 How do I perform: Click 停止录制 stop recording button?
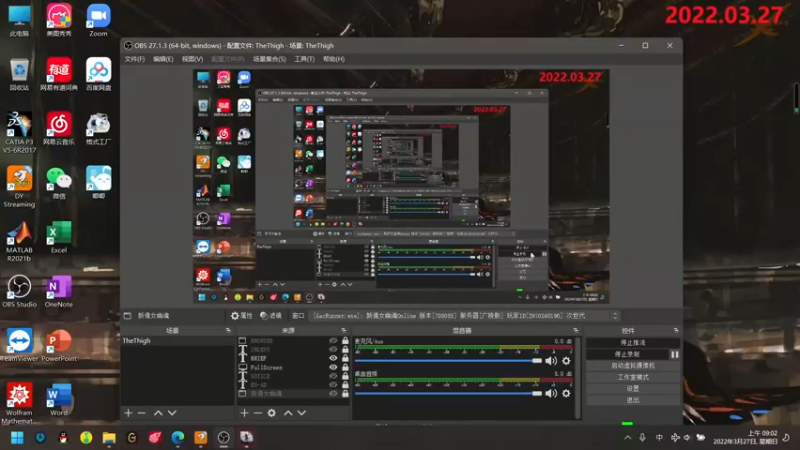tap(627, 354)
